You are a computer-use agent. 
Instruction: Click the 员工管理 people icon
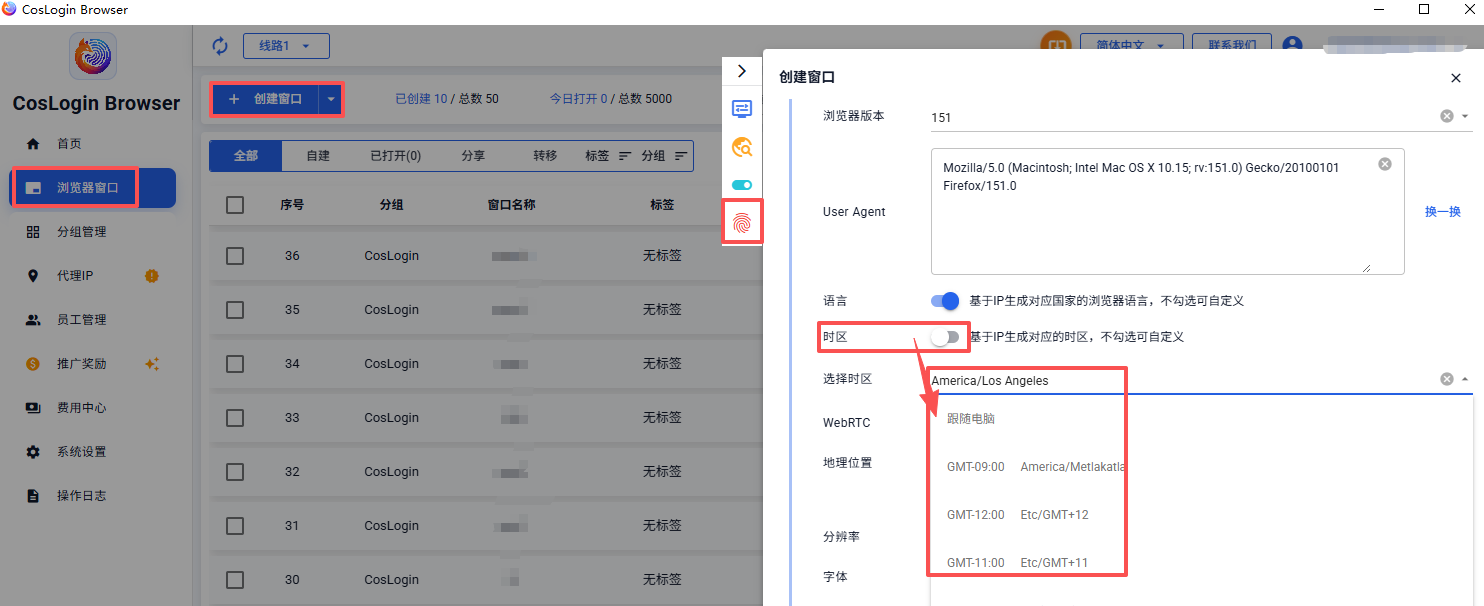pos(33,320)
